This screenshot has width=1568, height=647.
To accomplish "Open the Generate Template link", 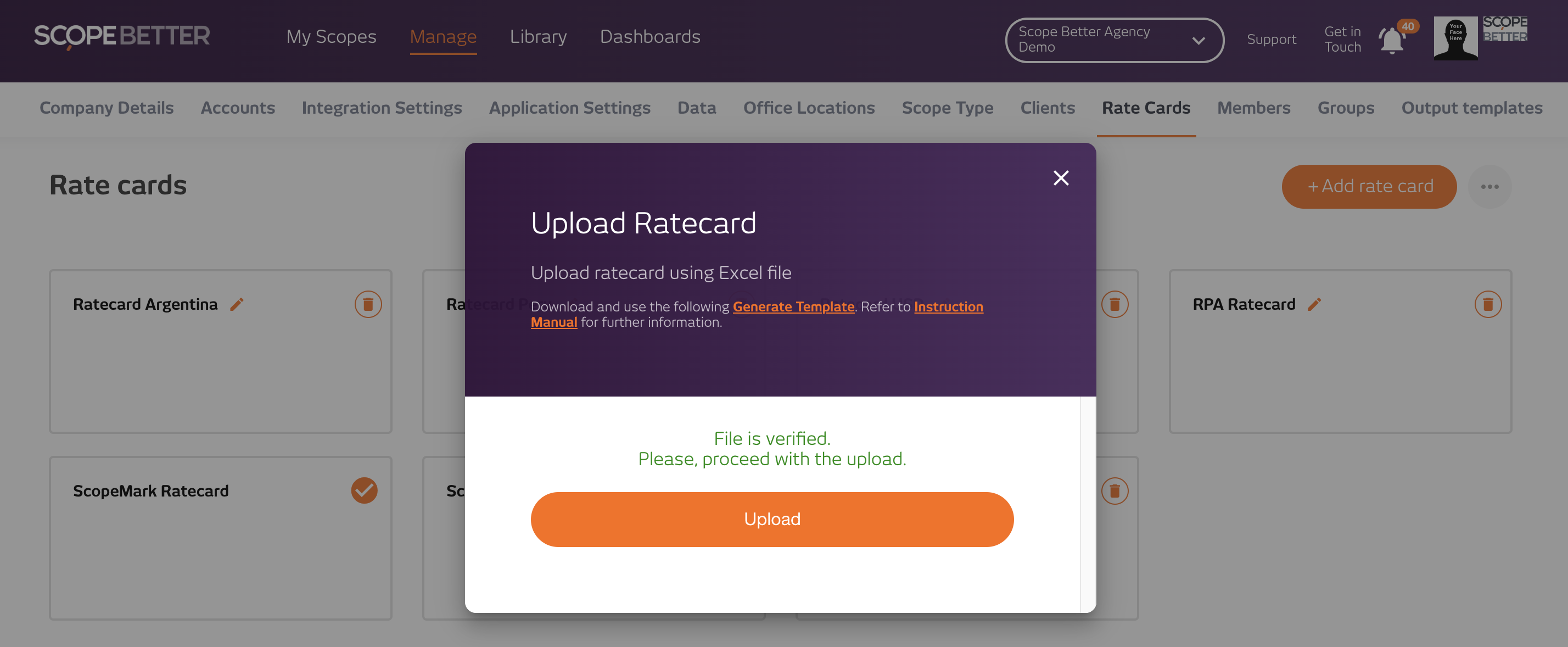I will (793, 306).
